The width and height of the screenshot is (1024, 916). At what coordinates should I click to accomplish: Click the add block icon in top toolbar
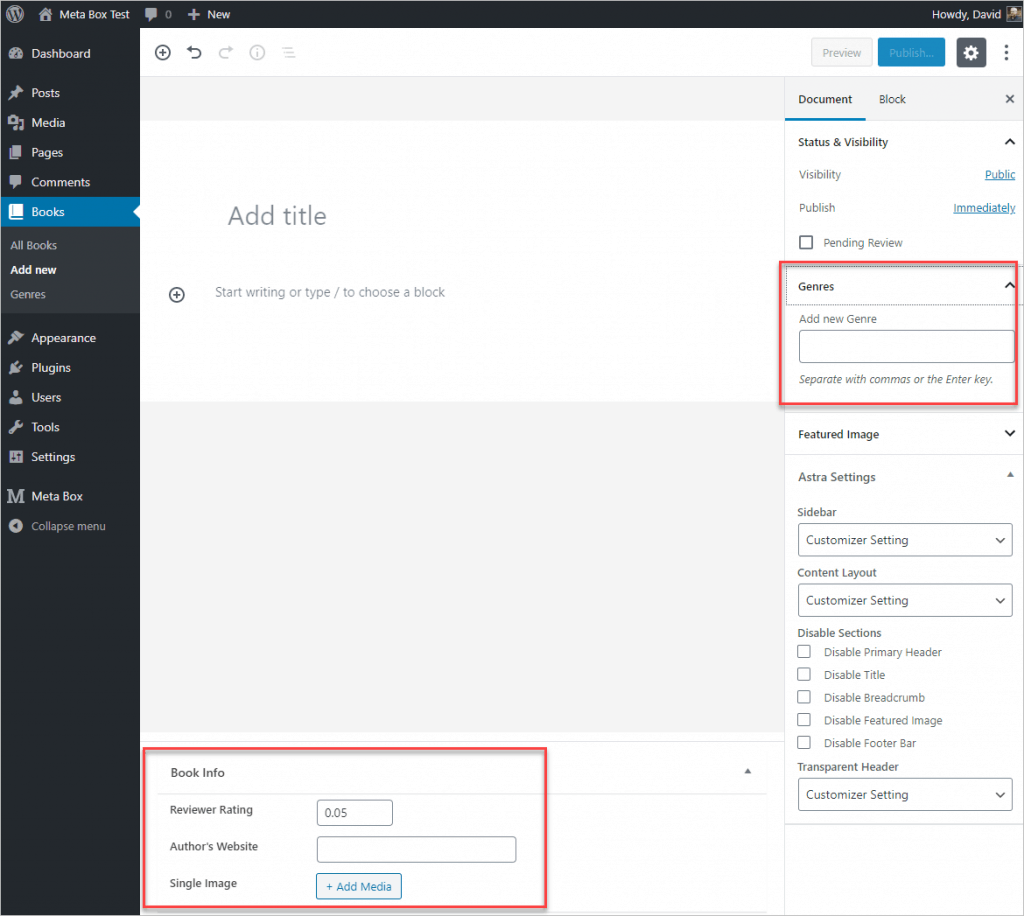pos(163,53)
